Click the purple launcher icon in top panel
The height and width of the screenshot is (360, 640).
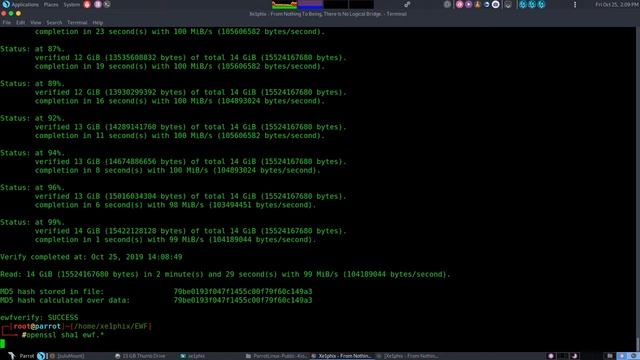pos(98,4)
